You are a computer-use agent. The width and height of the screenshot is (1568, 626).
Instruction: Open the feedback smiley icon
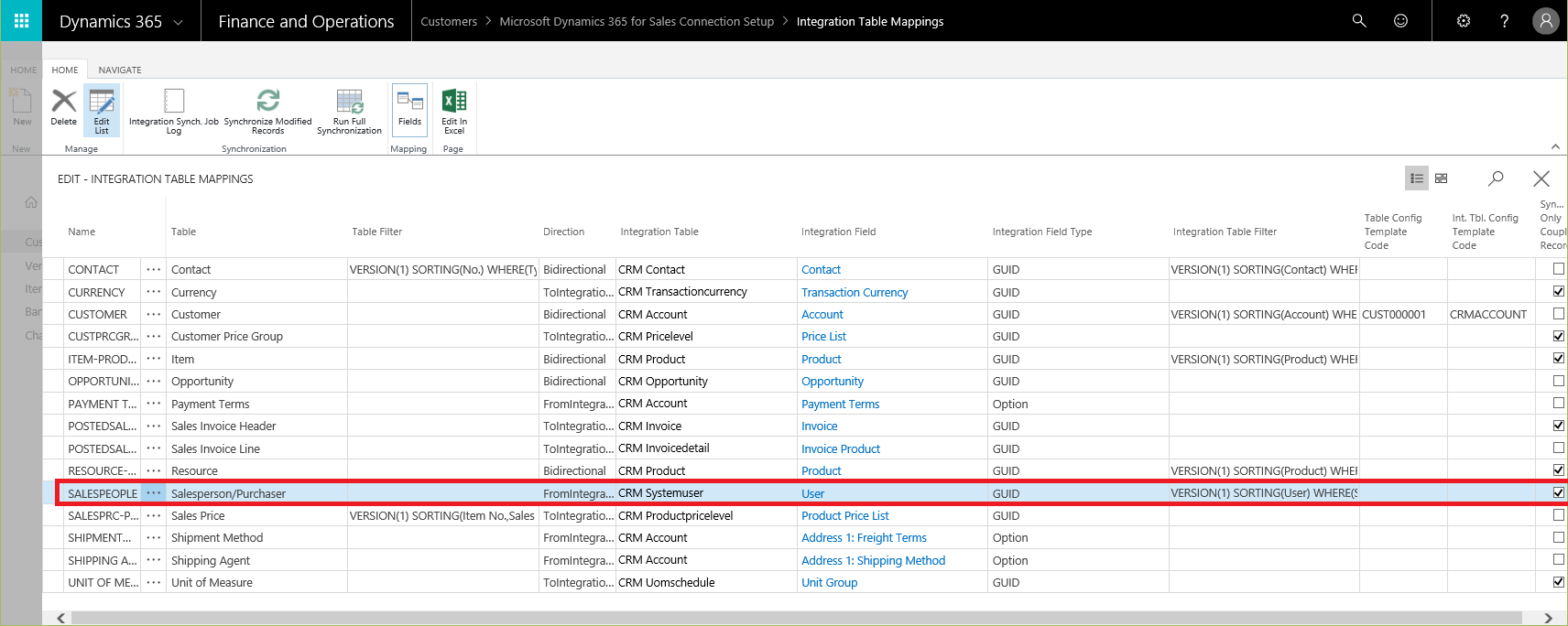click(x=1400, y=20)
